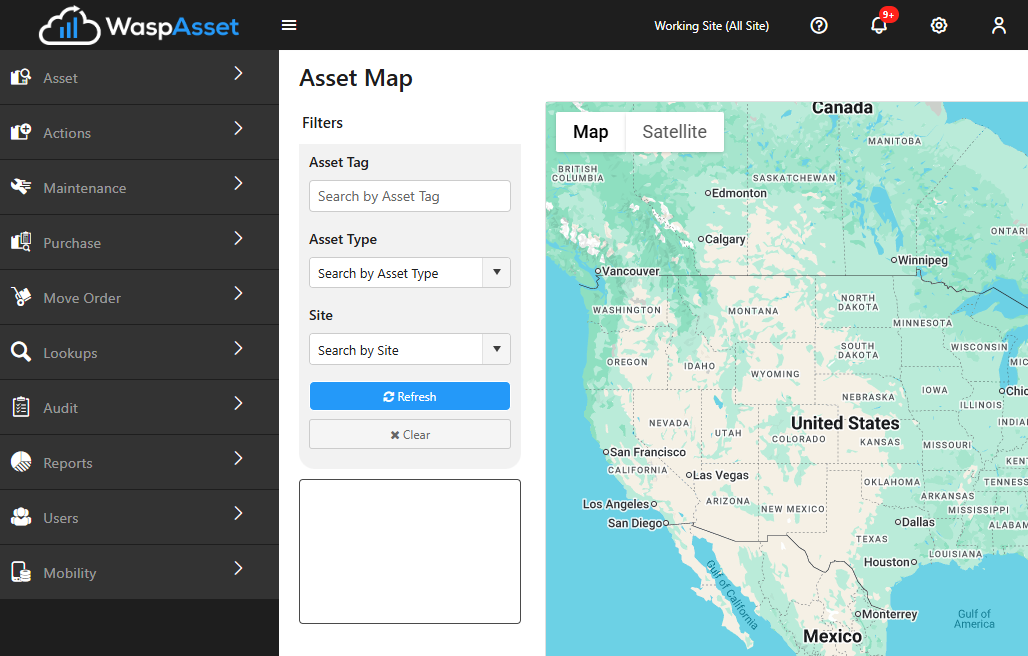Click Monterrey on the map
Image resolution: width=1028 pixels, height=656 pixels.
(x=886, y=614)
